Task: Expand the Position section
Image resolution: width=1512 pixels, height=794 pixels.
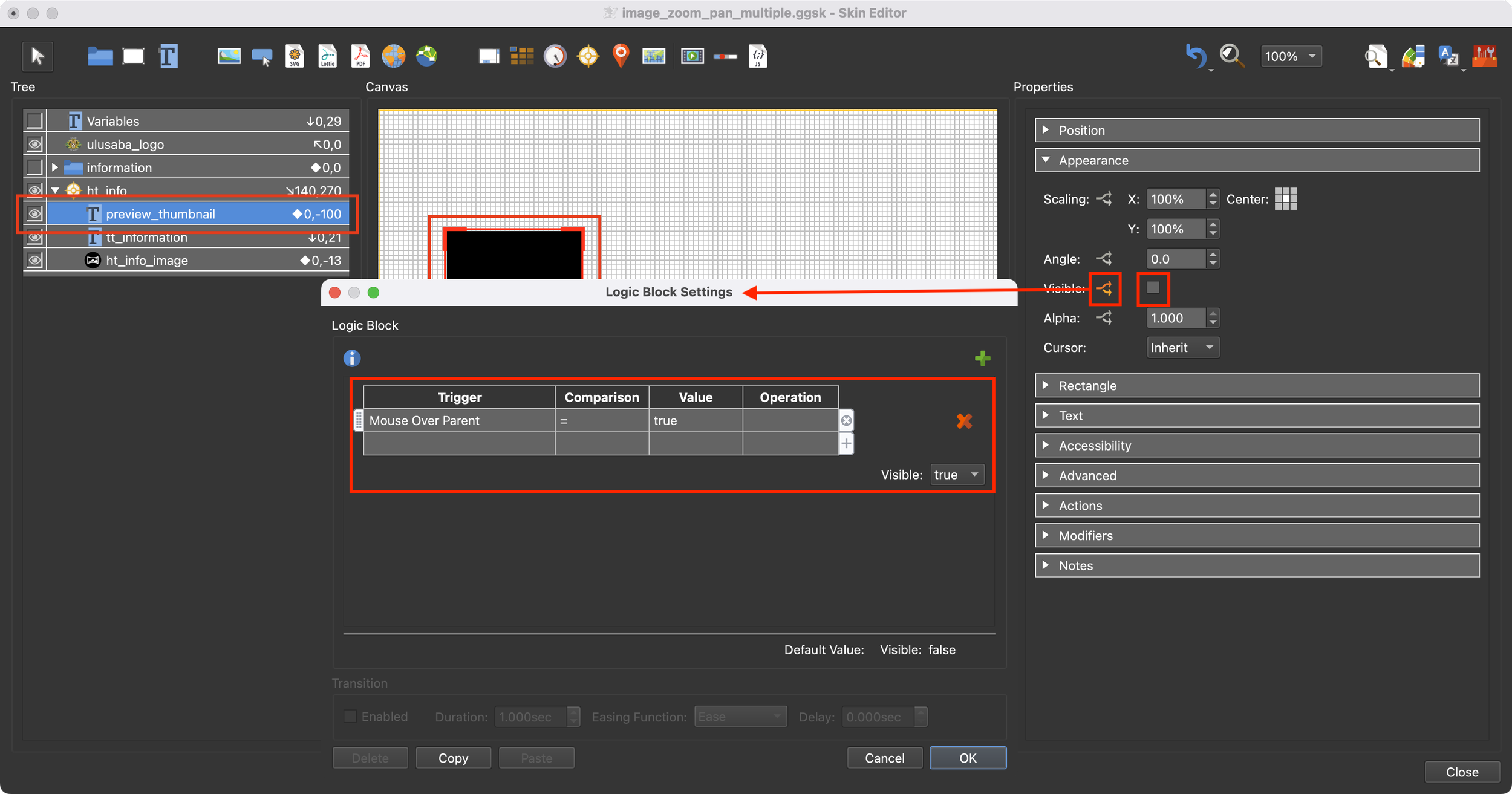Action: point(1257,131)
